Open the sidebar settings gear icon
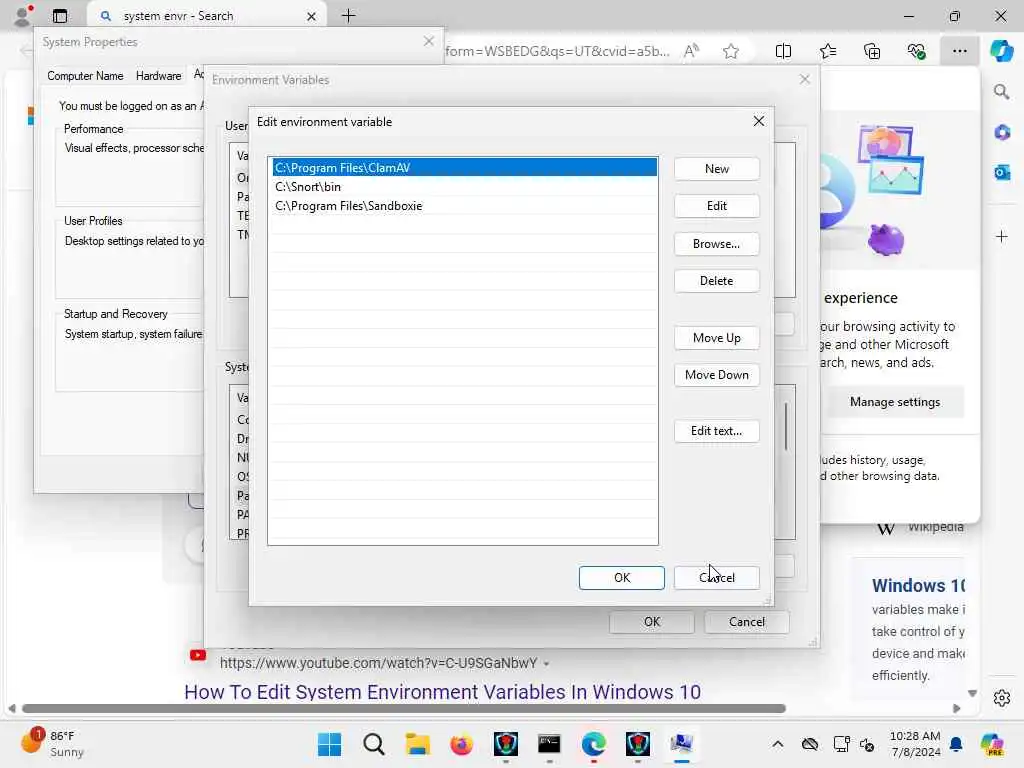The height and width of the screenshot is (768, 1024). [x=1001, y=698]
